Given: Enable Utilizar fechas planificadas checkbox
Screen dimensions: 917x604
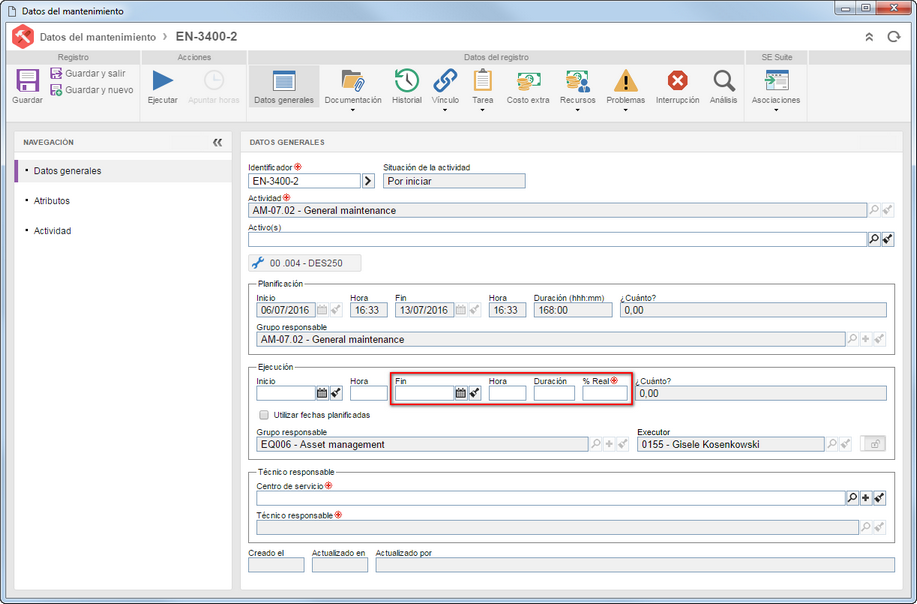Looking at the screenshot, I should click(264, 415).
